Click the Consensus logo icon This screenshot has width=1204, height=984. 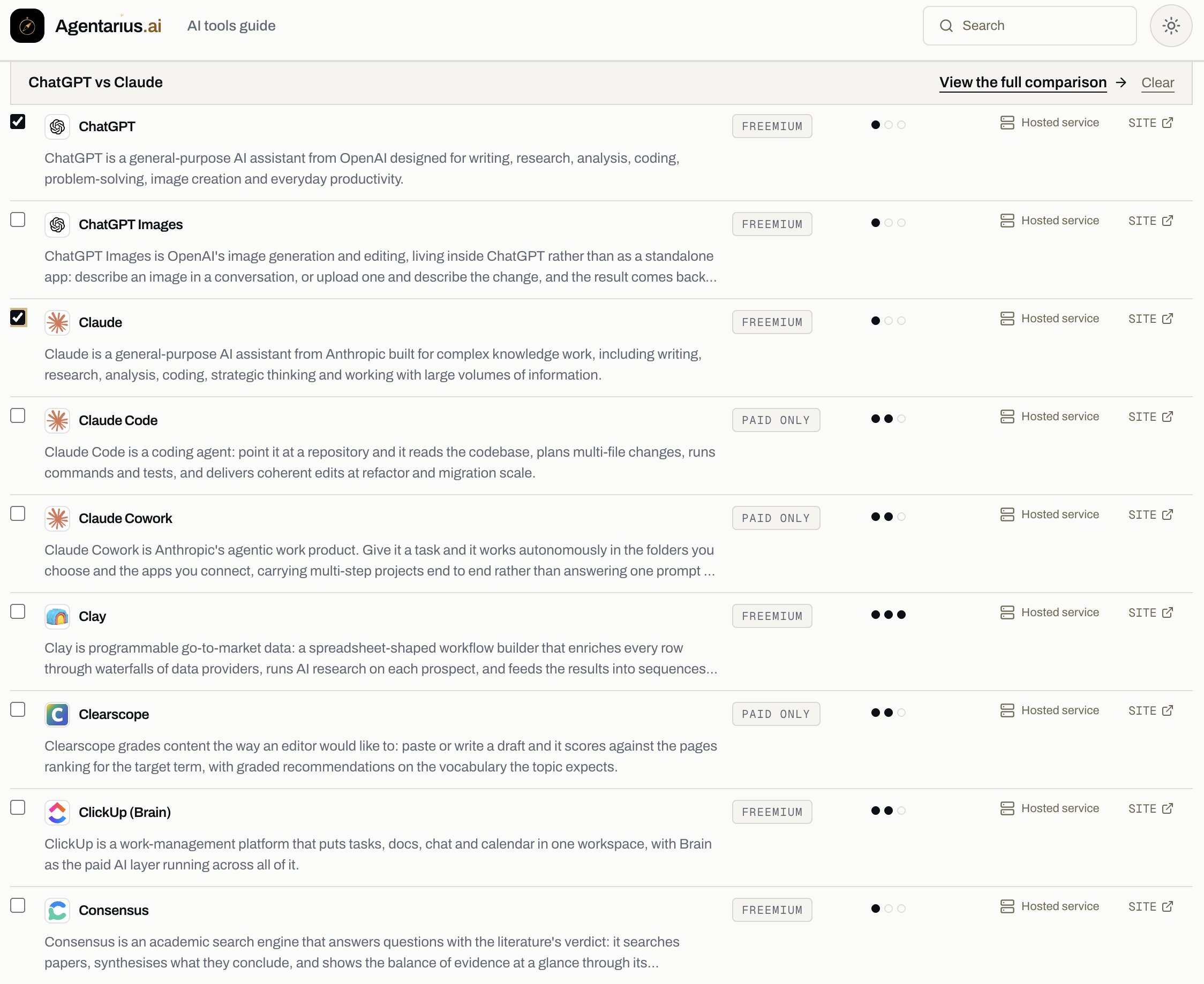(57, 911)
